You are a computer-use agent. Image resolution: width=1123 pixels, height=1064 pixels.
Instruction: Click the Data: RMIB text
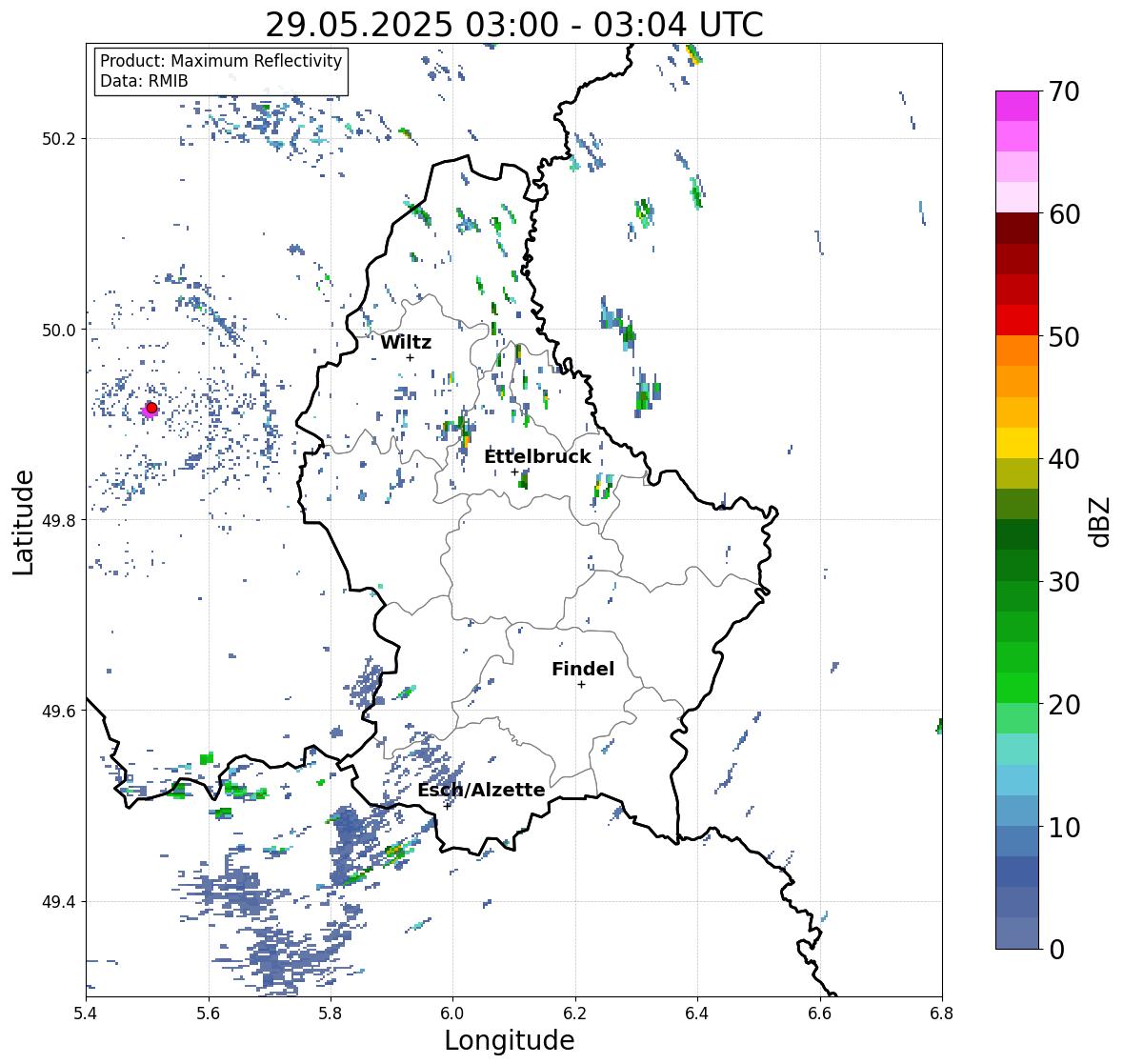point(144,81)
